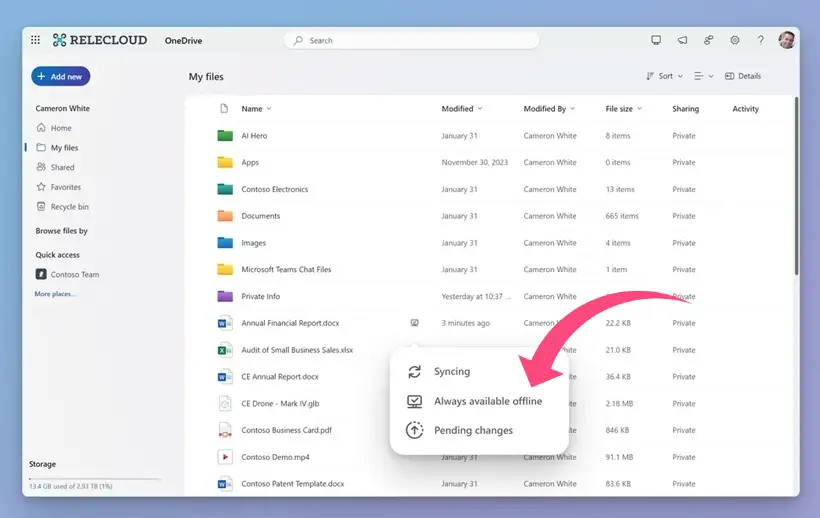This screenshot has width=820, height=518.
Task: Click '665 items' size of Documents
Action: coord(622,215)
